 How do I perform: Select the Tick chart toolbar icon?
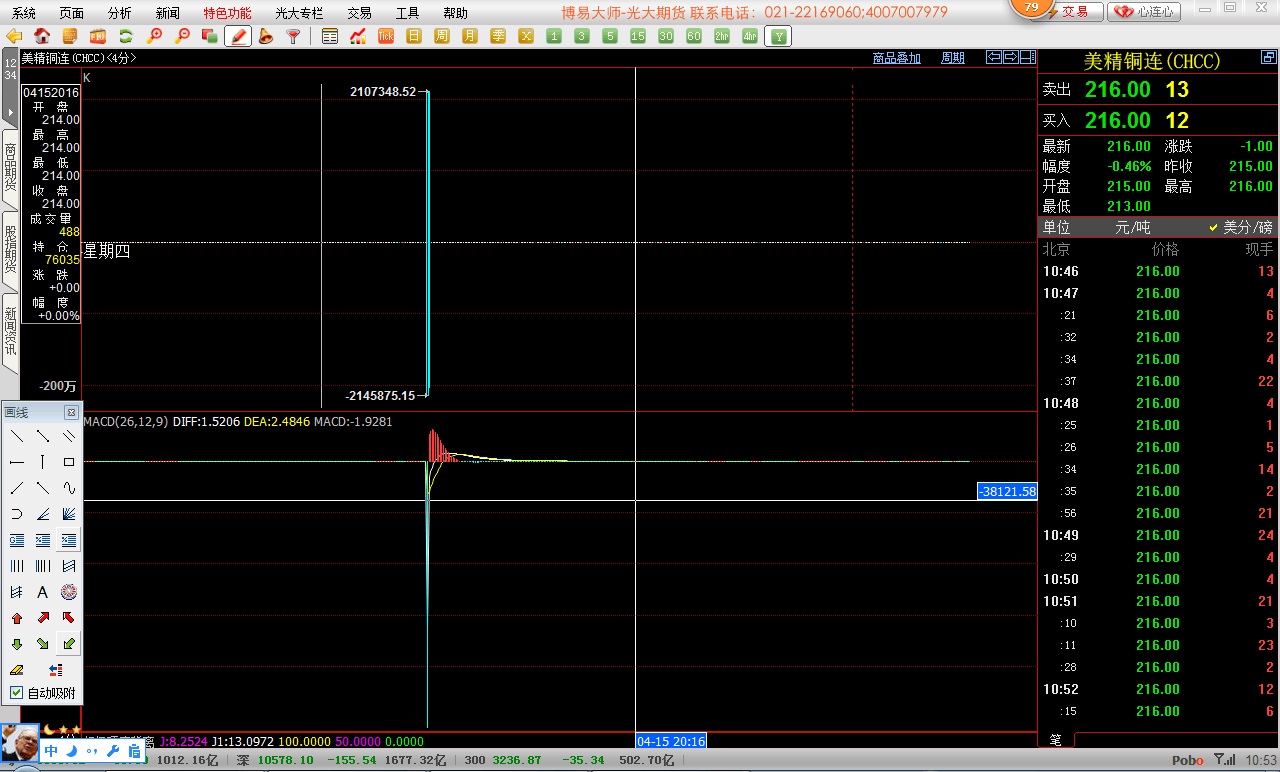pyautogui.click(x=386, y=36)
